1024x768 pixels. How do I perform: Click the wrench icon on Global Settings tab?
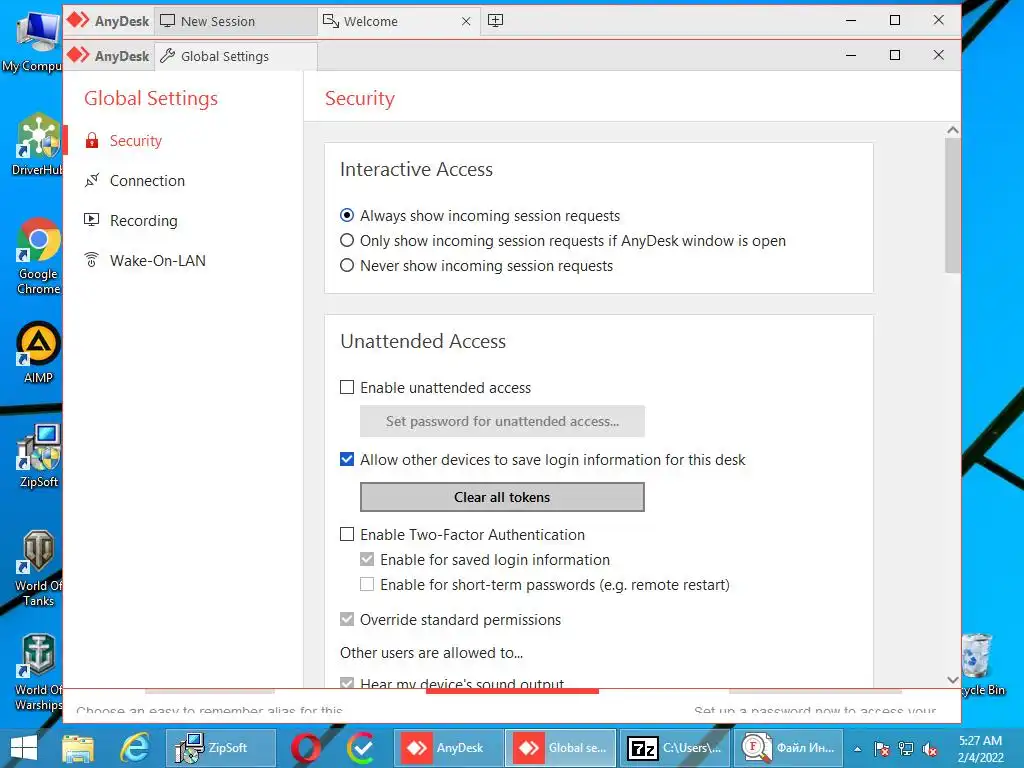168,56
